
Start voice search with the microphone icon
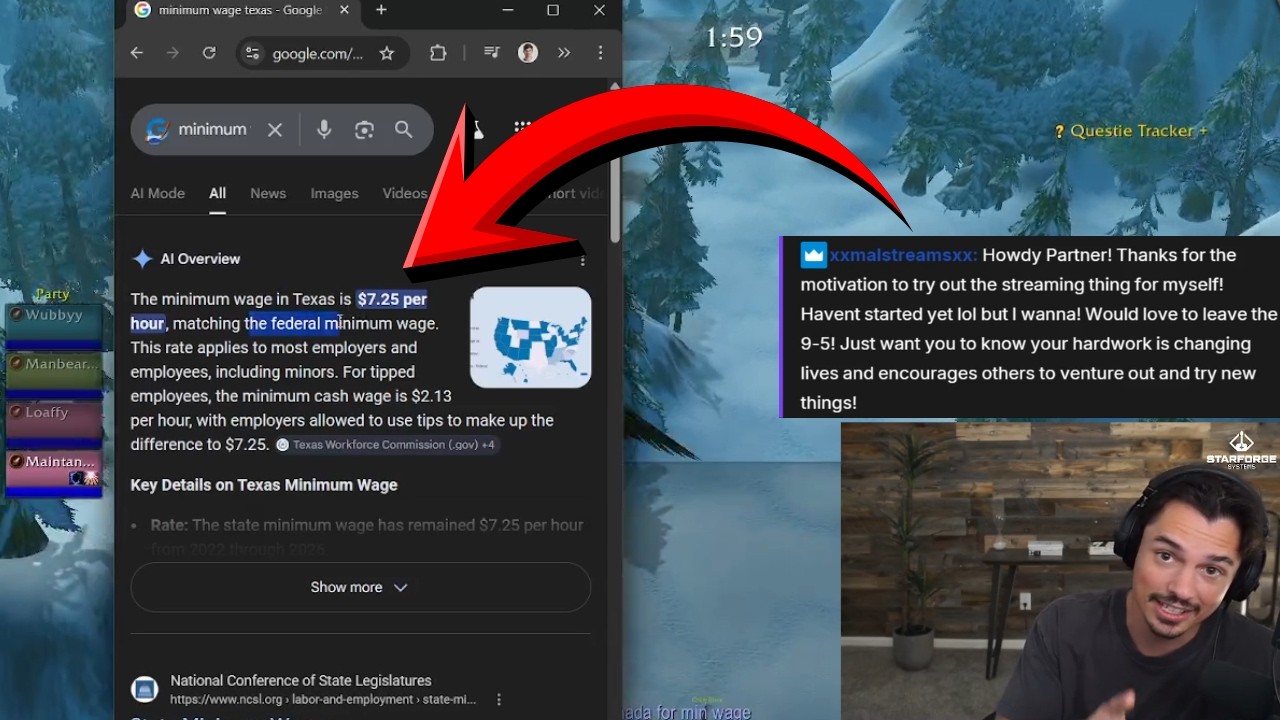[x=324, y=130]
